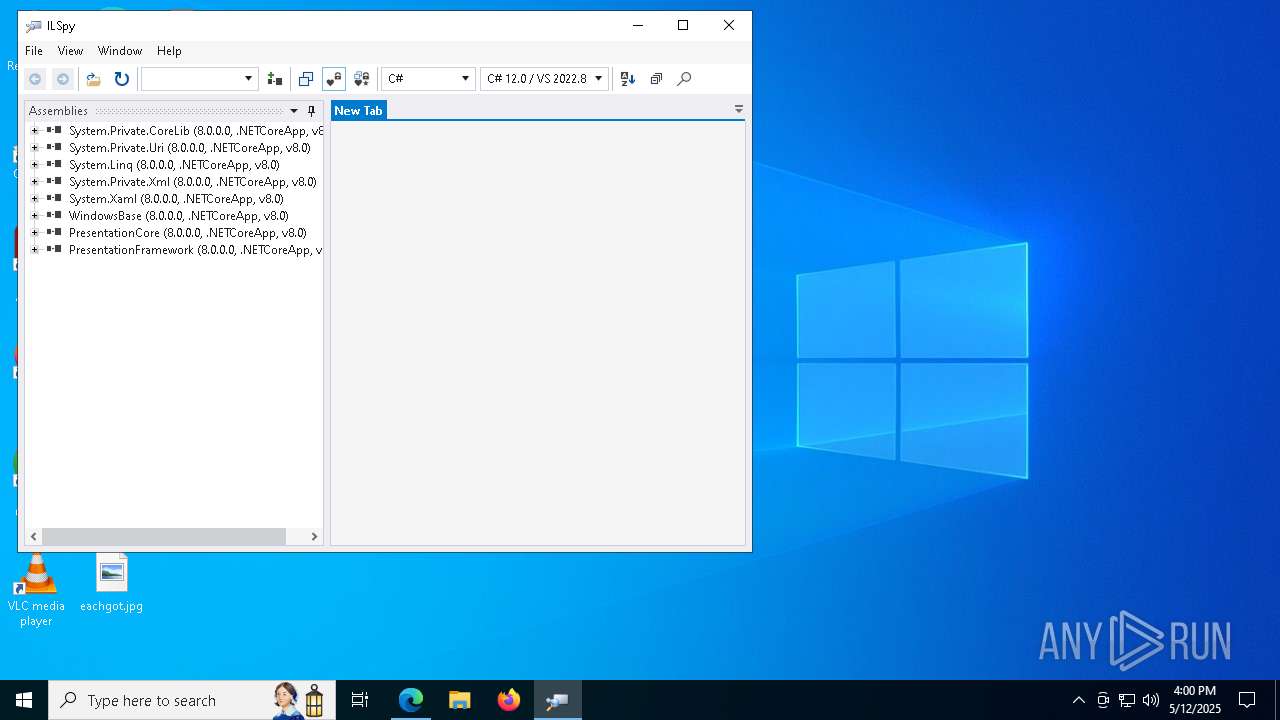Maximize the ILSpy window

click(683, 26)
